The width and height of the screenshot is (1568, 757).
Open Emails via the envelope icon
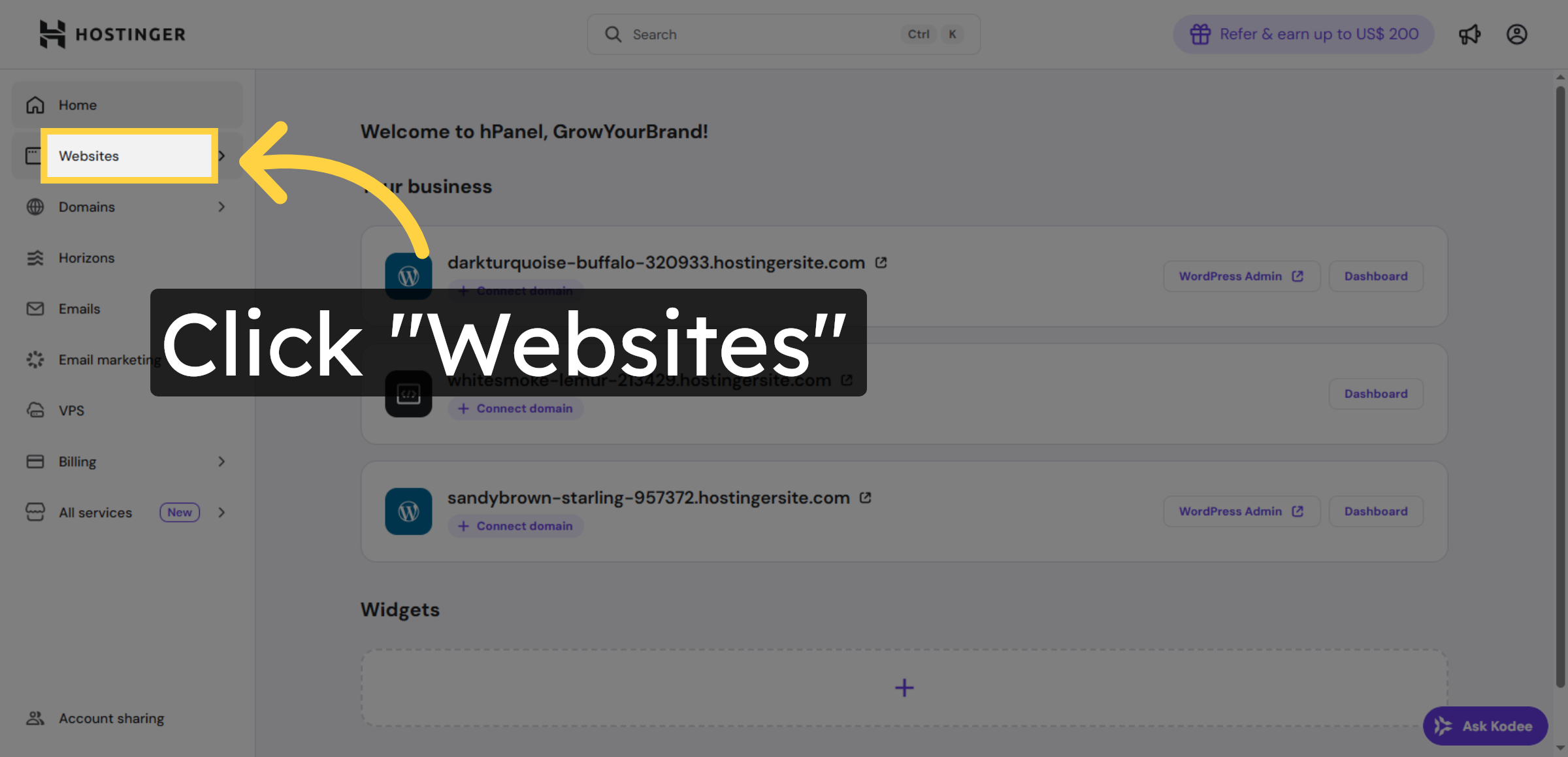(x=35, y=308)
